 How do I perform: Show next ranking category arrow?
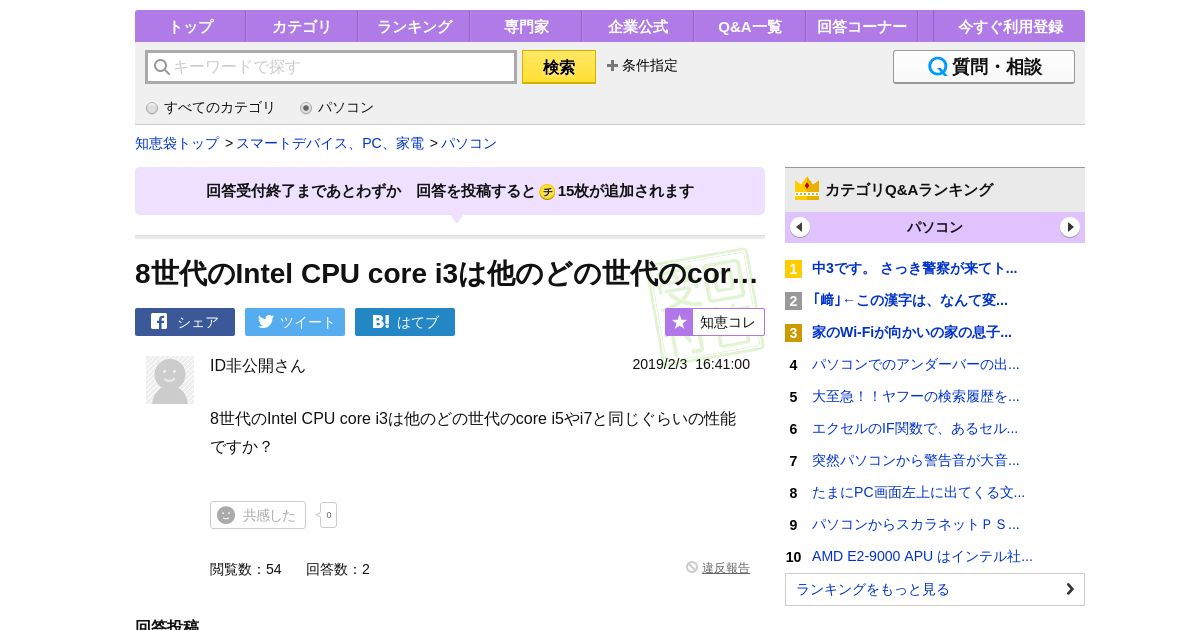click(x=1070, y=227)
